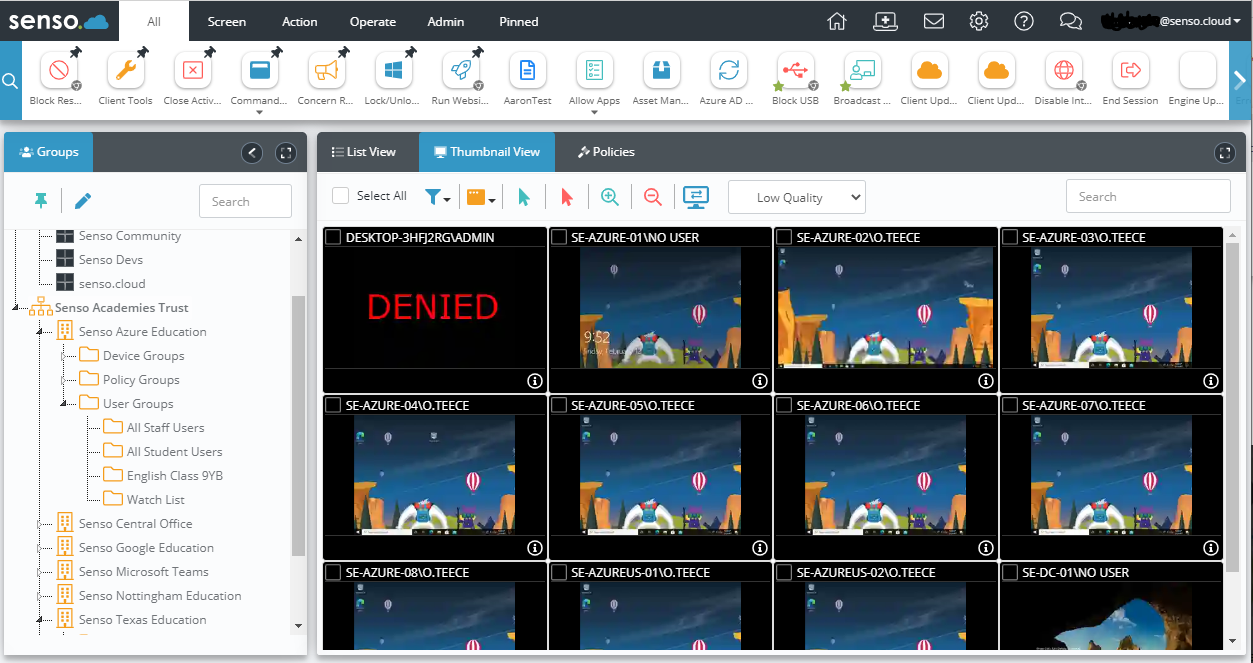This screenshot has height=663, width=1253.
Task: Click the zoom out thumbnails magnifier
Action: [x=653, y=197]
